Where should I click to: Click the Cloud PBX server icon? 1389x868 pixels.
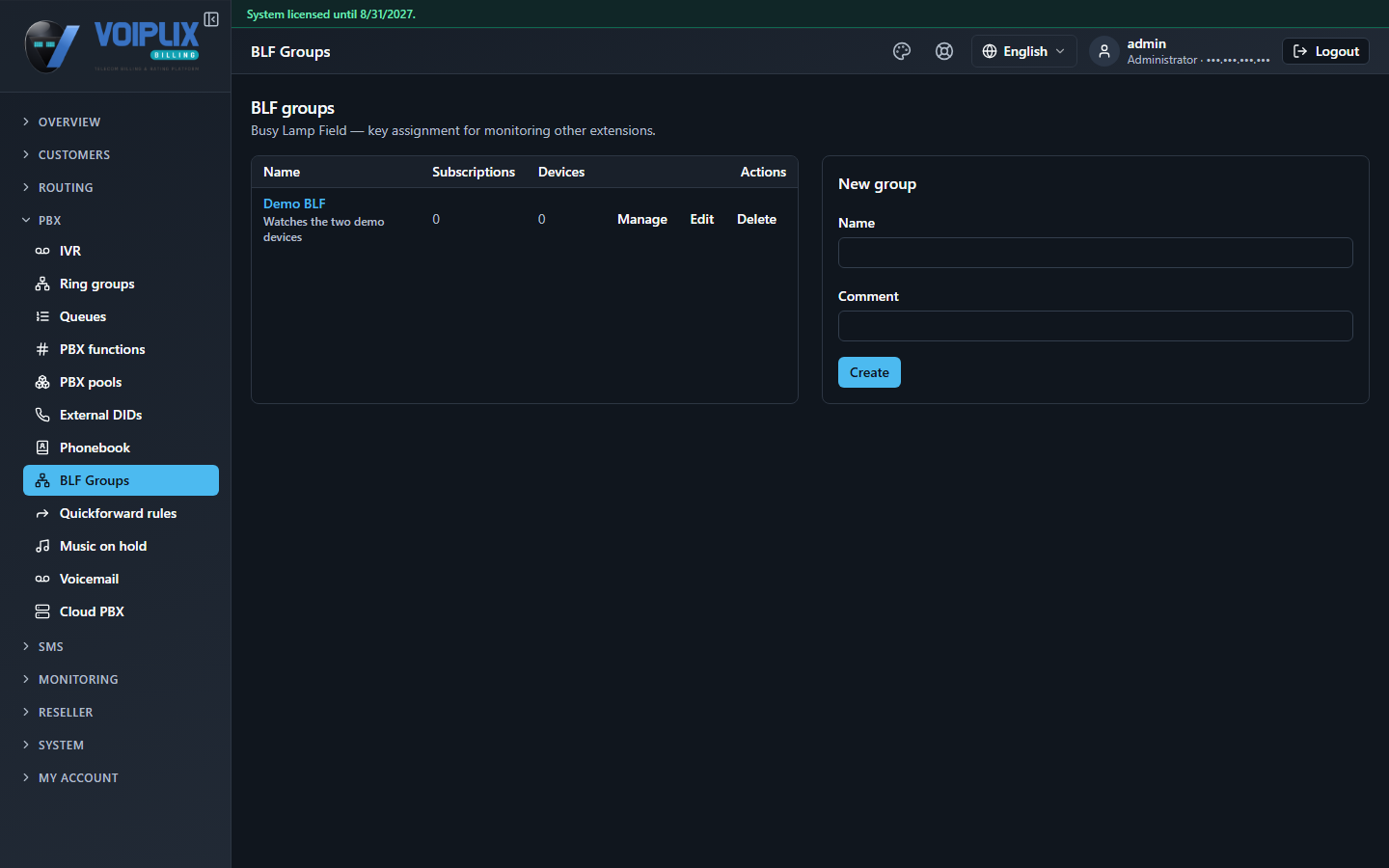click(42, 611)
